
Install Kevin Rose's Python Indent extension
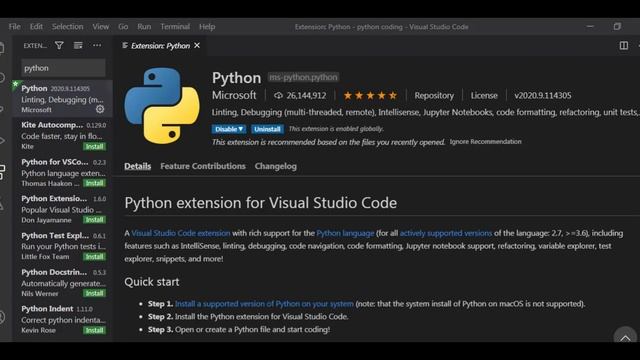tap(94, 330)
